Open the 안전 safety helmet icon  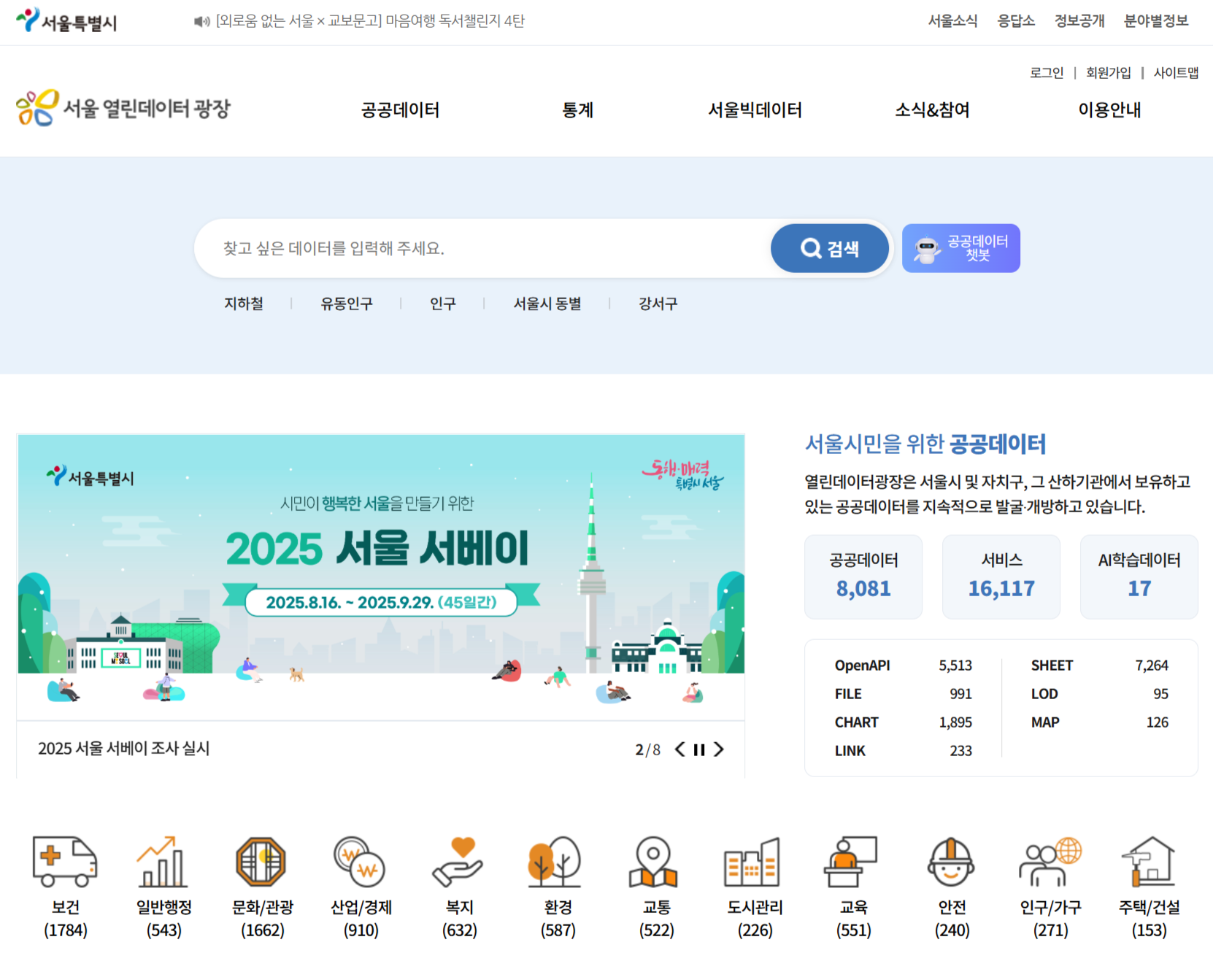tap(952, 862)
